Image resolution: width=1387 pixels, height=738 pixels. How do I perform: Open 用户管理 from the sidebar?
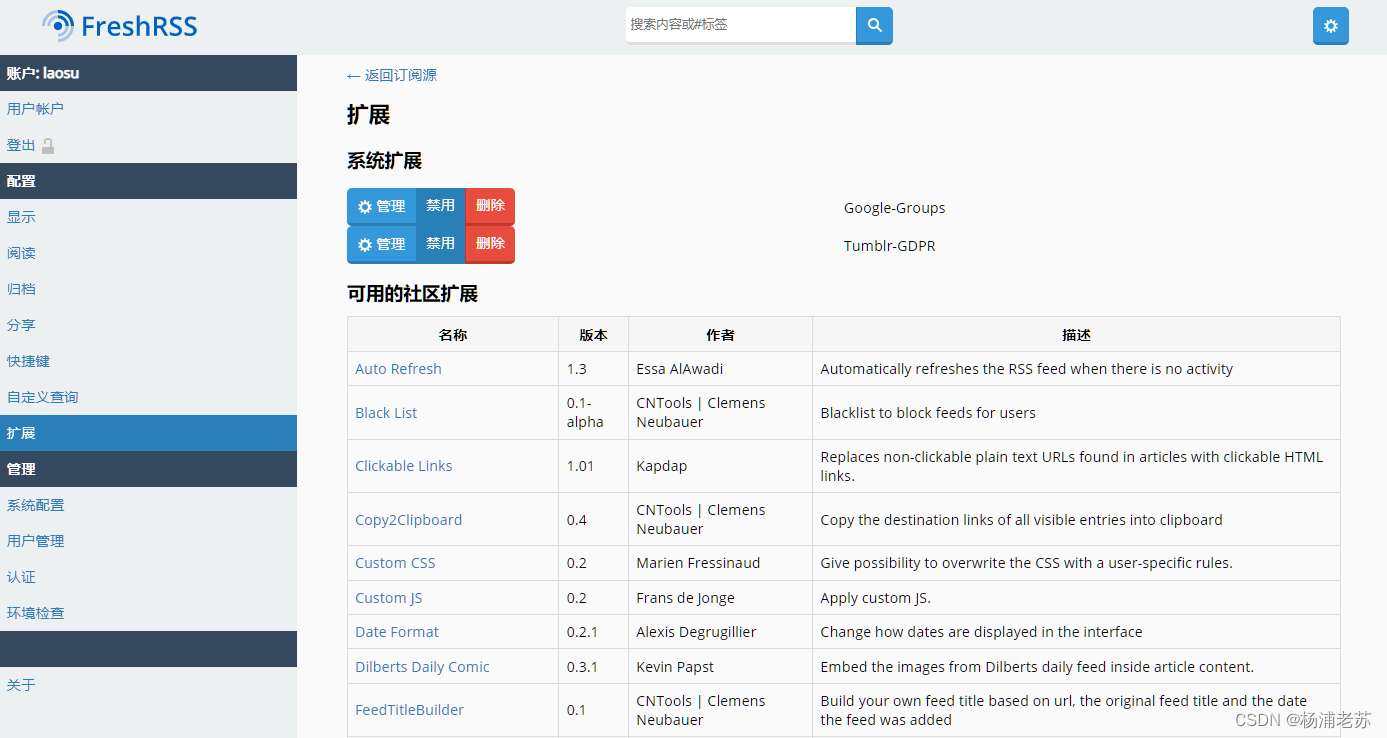(34, 540)
